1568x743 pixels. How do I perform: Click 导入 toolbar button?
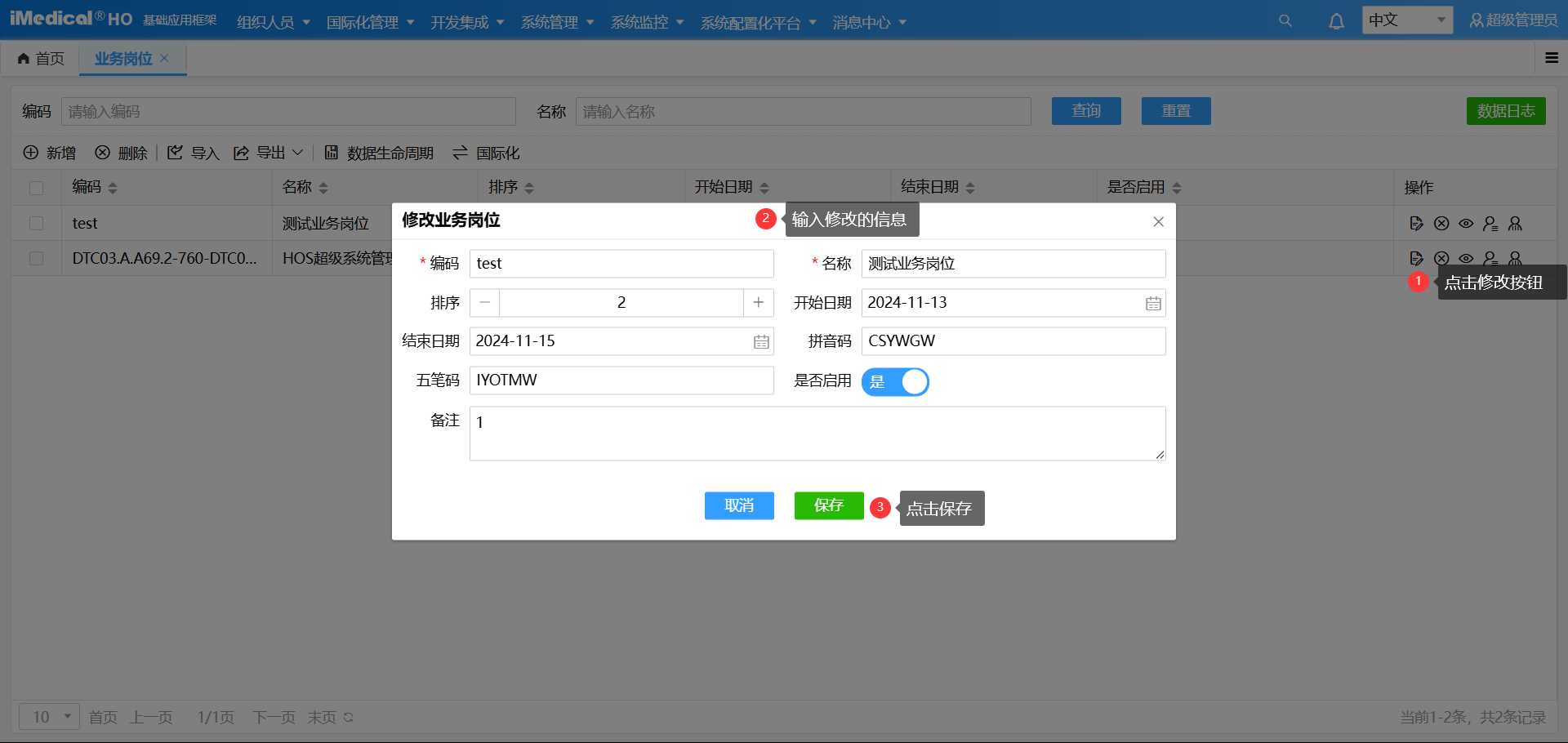click(x=194, y=153)
